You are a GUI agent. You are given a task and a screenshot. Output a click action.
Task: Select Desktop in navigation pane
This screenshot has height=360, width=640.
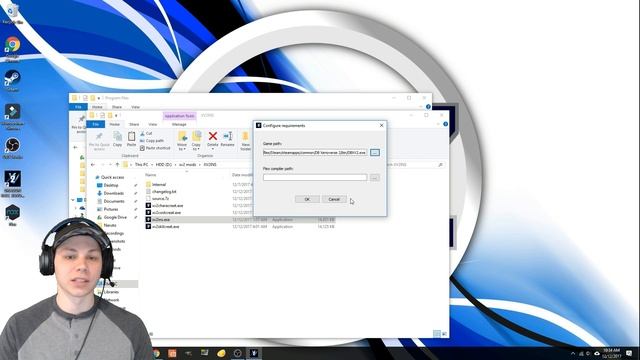[x=111, y=185]
